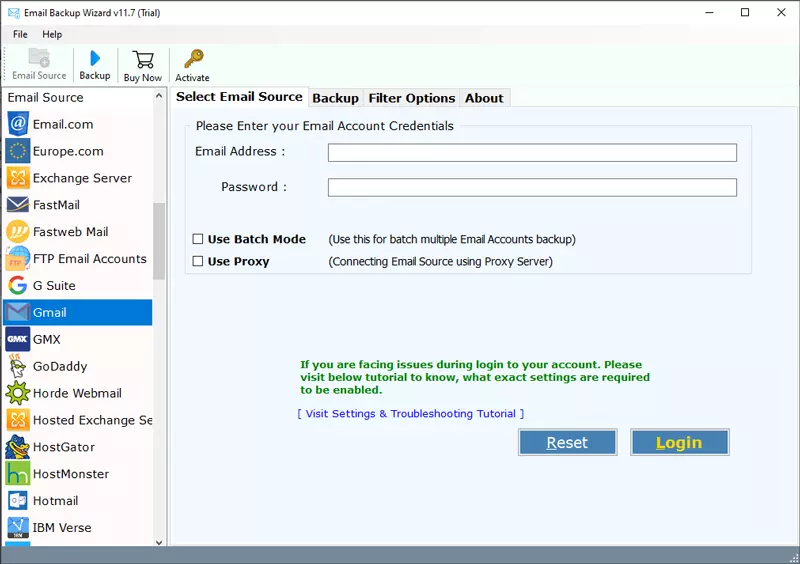This screenshot has height=564, width=800.
Task: Select the Fastweb Mail icon
Action: 18,232
